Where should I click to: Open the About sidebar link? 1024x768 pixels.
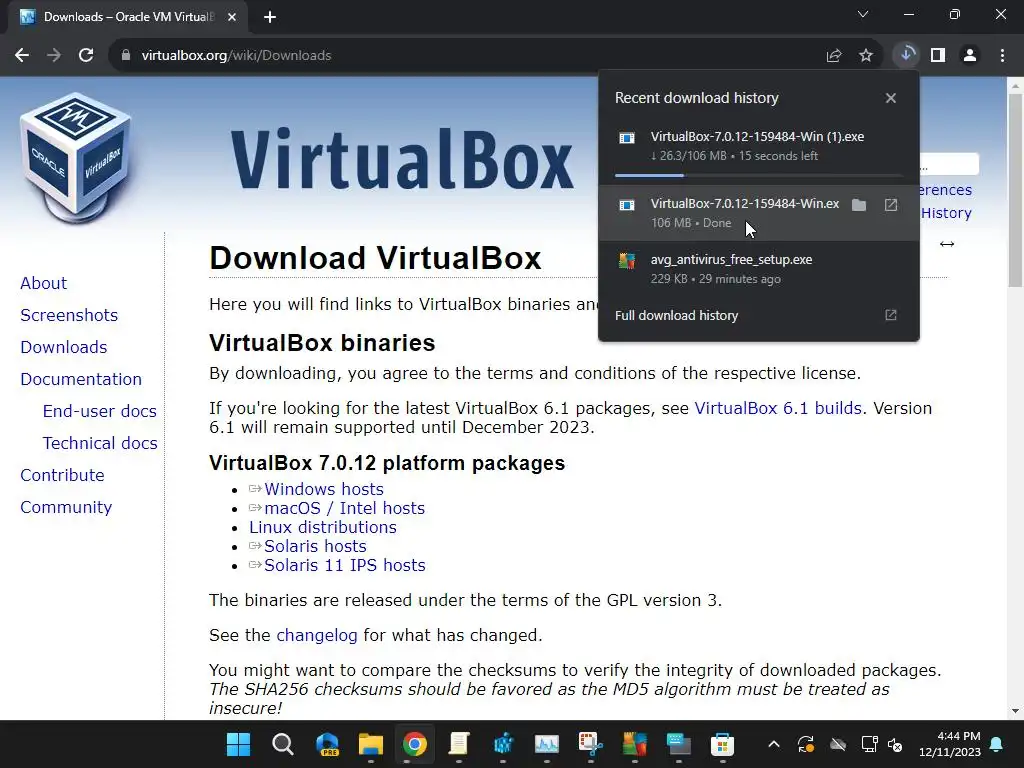(x=44, y=283)
